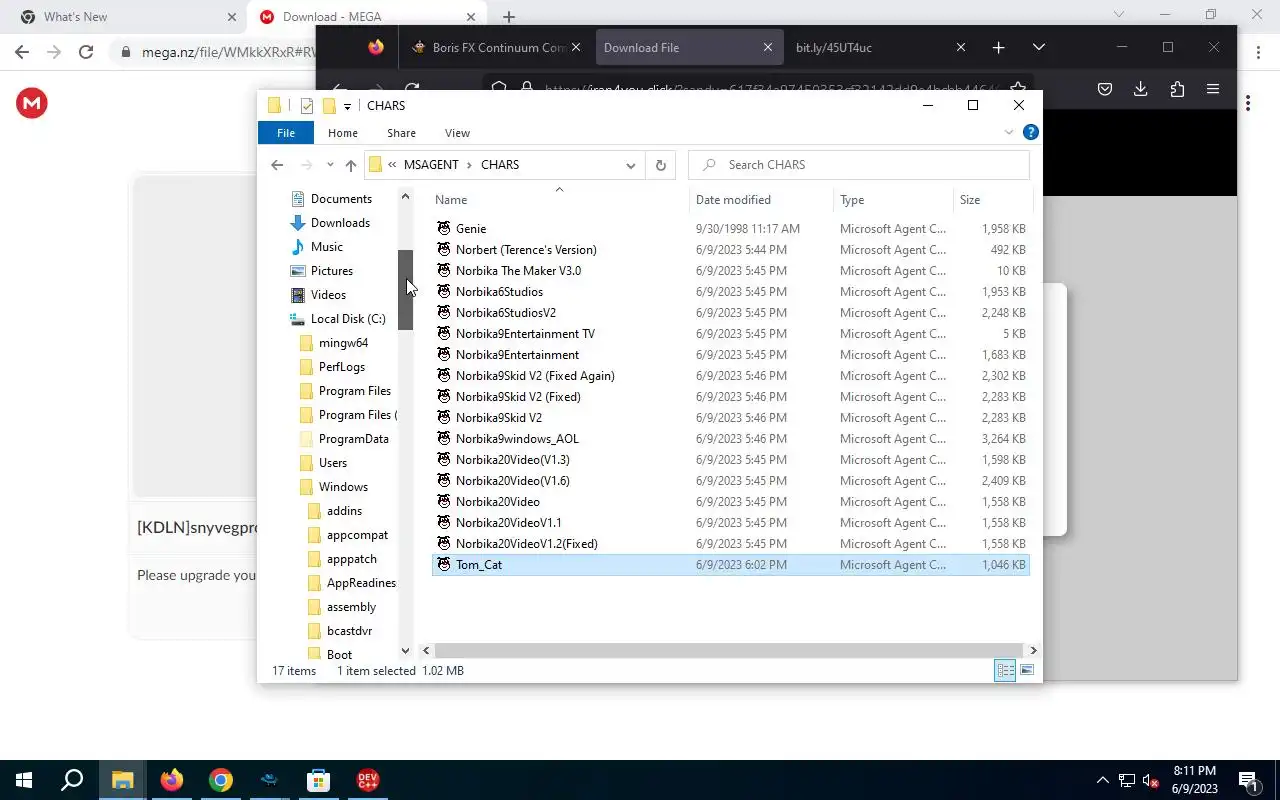Click MSAGENT in the breadcrumb path

point(431,165)
